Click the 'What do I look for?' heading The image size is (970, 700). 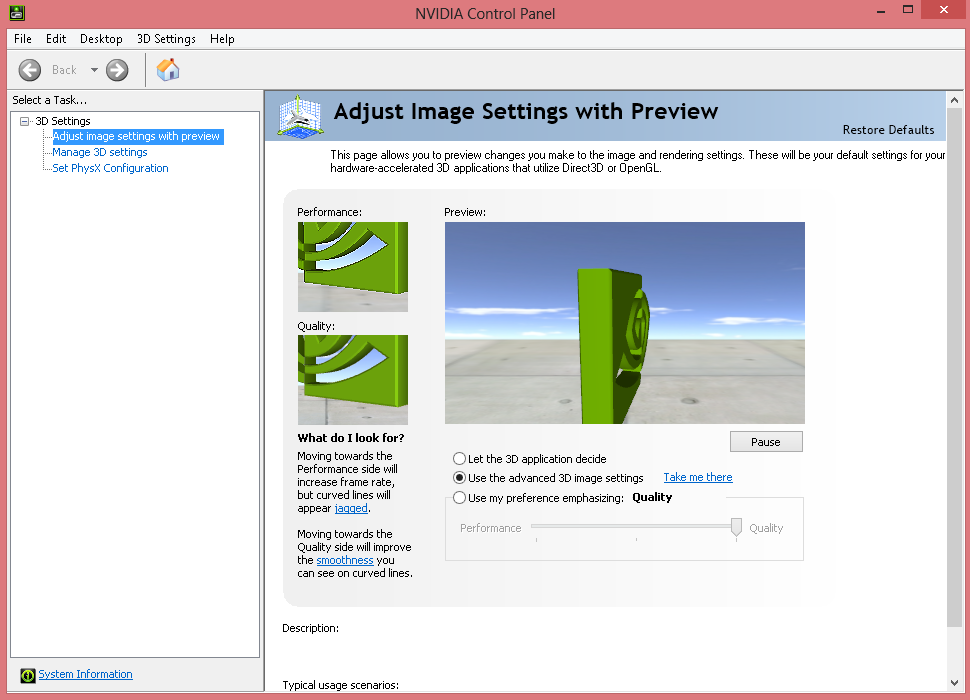(x=351, y=438)
